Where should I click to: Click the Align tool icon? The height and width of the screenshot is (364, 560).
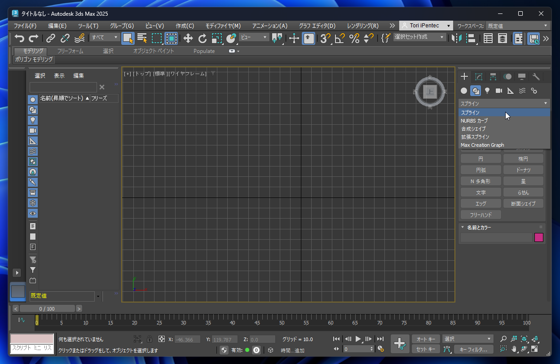coord(471,38)
